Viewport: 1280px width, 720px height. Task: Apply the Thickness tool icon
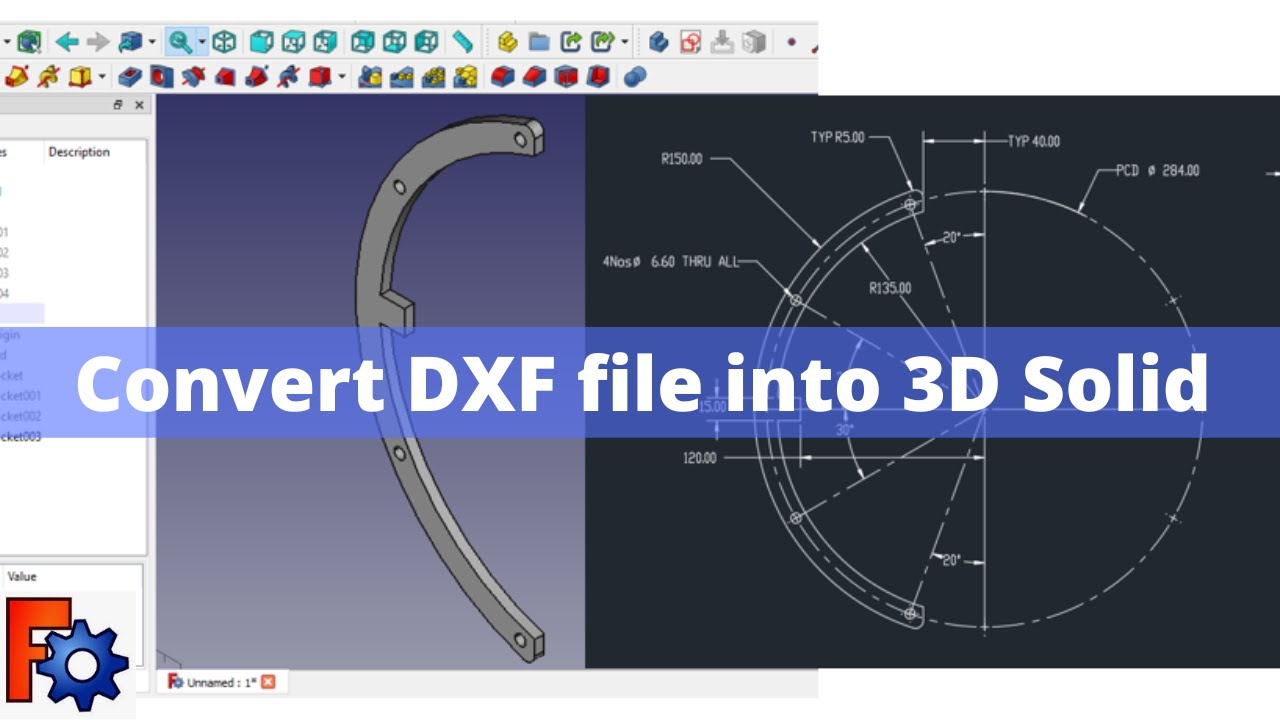pos(598,76)
